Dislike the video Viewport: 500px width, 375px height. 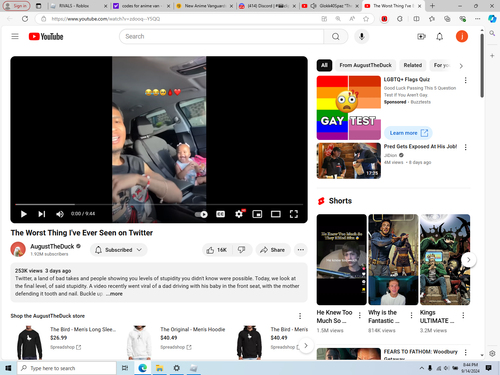[x=241, y=250]
